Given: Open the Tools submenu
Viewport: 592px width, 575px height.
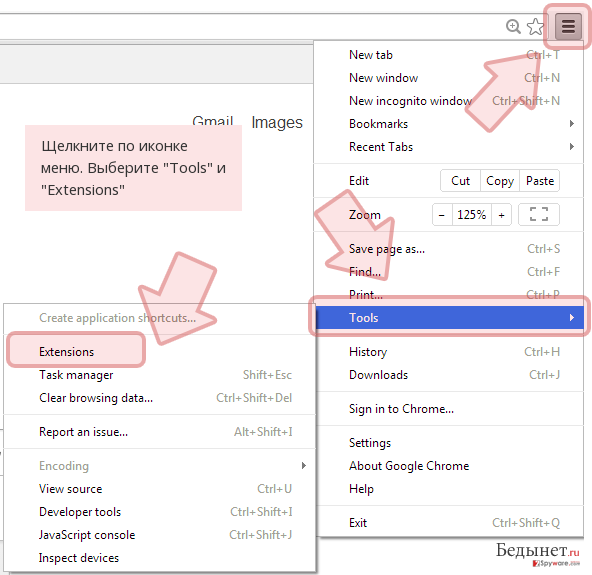Looking at the screenshot, I should [x=450, y=318].
